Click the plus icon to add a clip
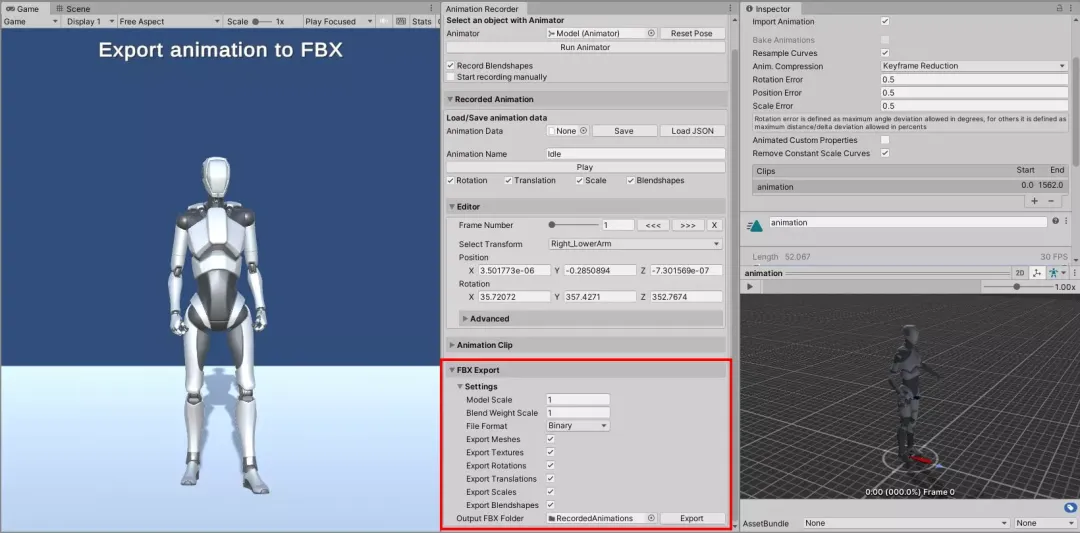The image size is (1080, 533). [1035, 200]
